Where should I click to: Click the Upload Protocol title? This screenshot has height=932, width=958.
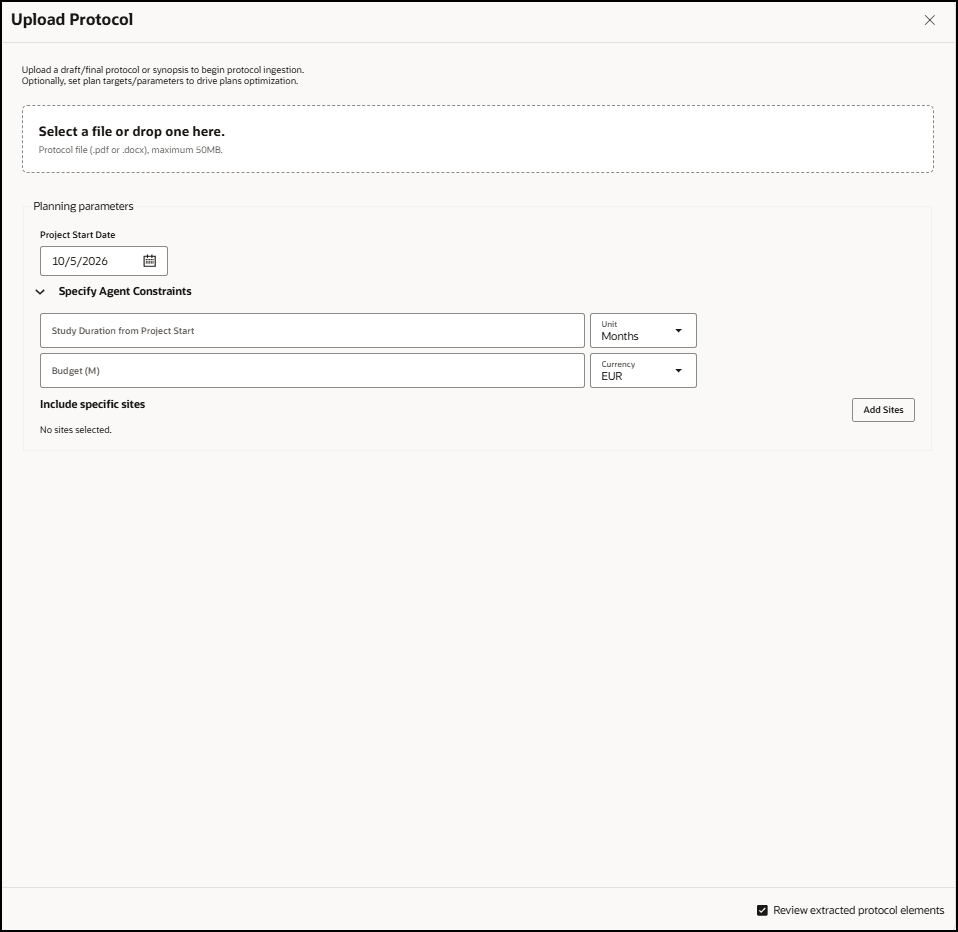[72, 20]
